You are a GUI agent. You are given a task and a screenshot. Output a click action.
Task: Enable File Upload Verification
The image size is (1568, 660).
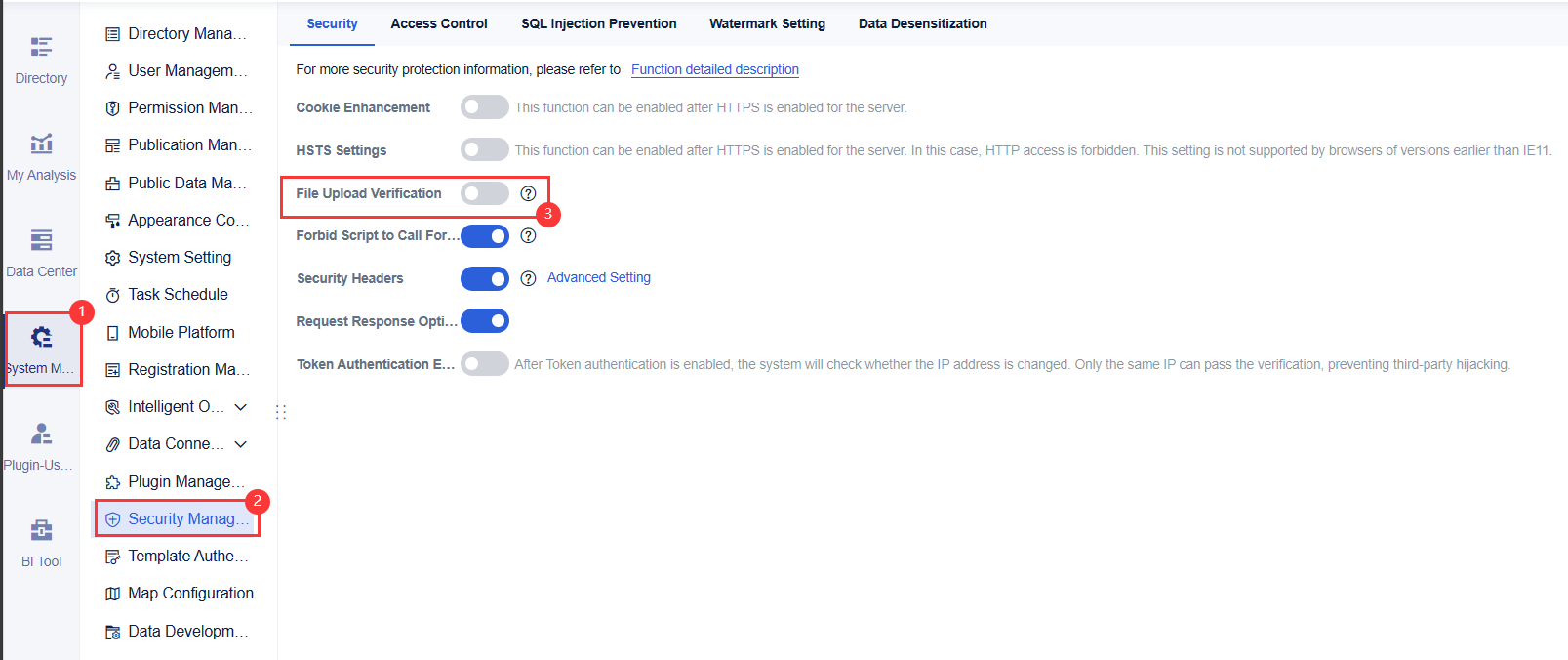[484, 193]
